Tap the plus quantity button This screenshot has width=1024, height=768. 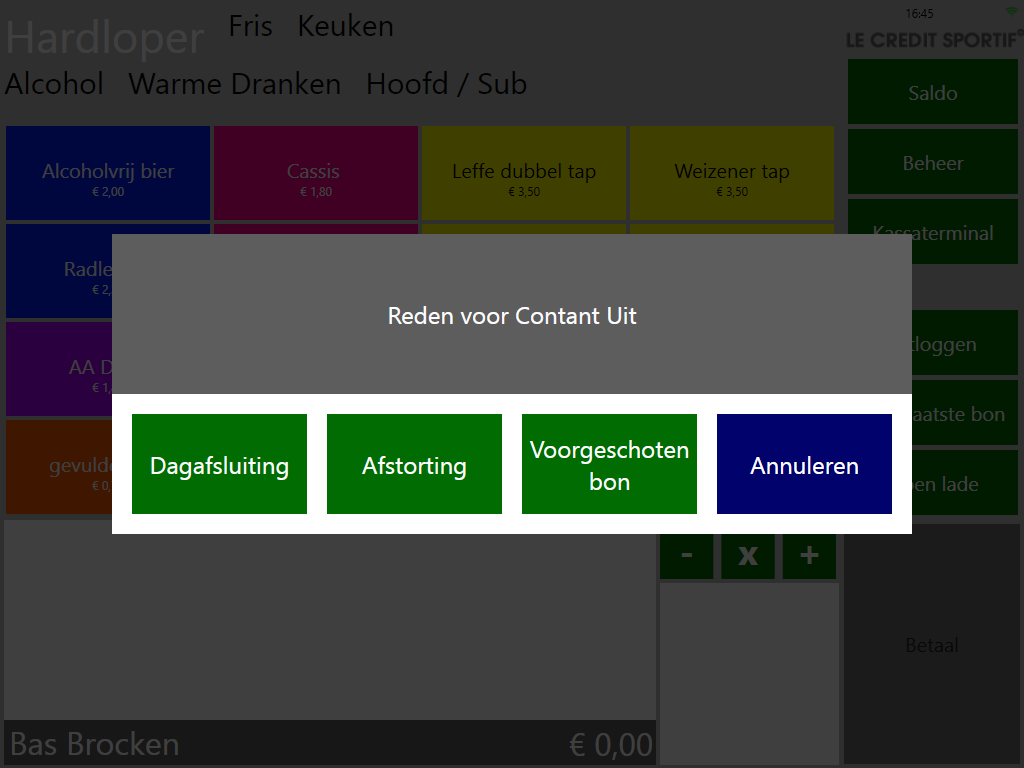pos(809,556)
